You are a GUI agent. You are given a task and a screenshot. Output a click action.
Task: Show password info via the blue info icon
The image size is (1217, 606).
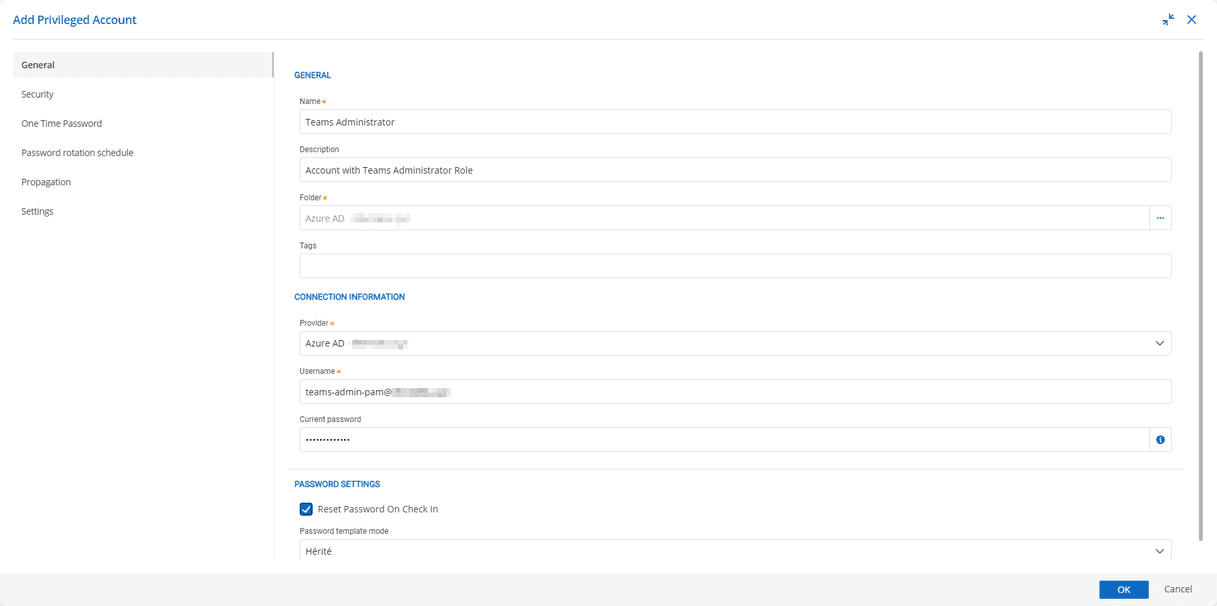(1160, 439)
